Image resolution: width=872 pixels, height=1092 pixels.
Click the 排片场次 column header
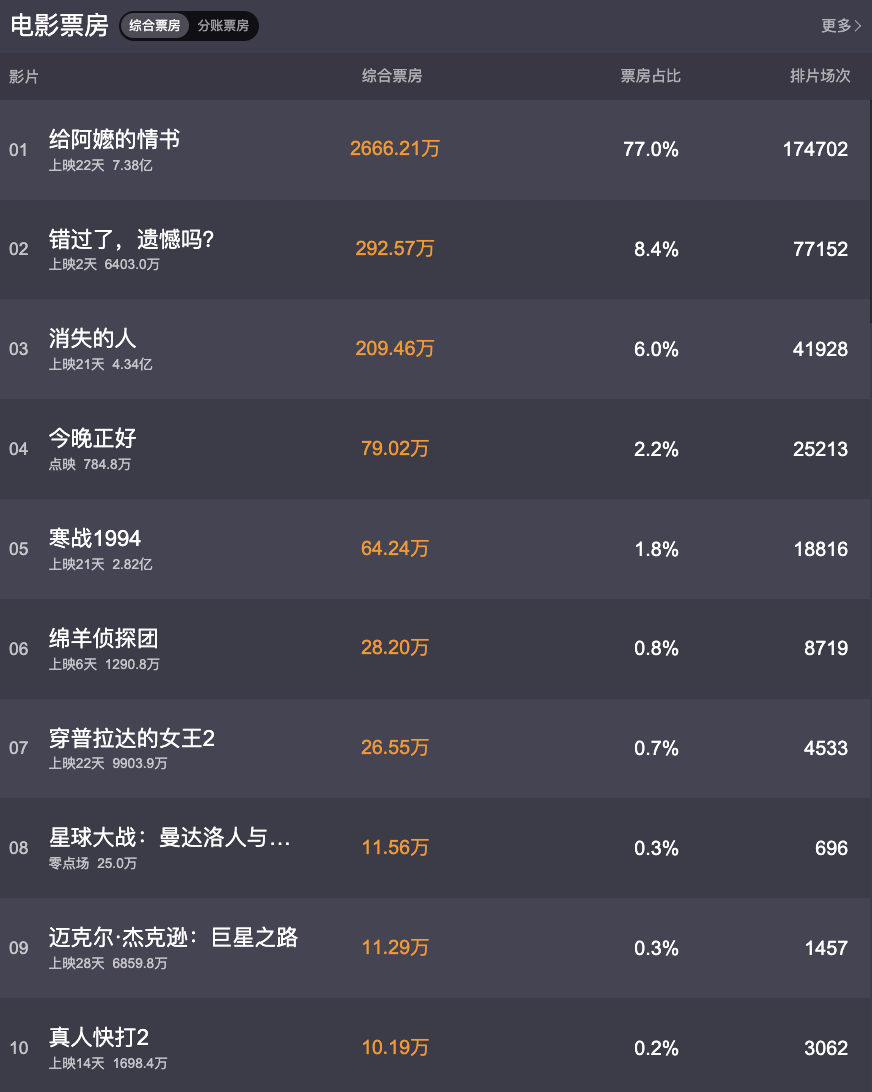(x=820, y=76)
